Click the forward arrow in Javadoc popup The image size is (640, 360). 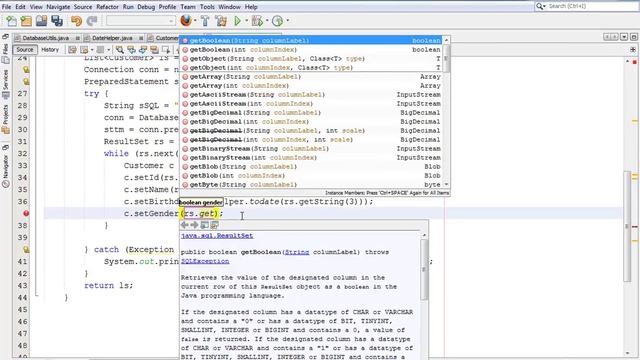click(194, 225)
